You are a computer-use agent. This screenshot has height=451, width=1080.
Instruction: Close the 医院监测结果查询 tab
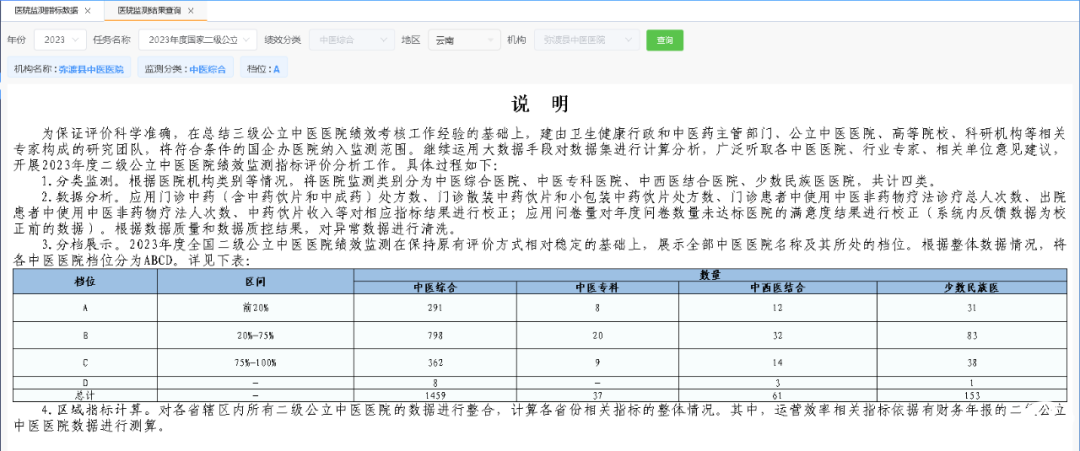pos(191,11)
